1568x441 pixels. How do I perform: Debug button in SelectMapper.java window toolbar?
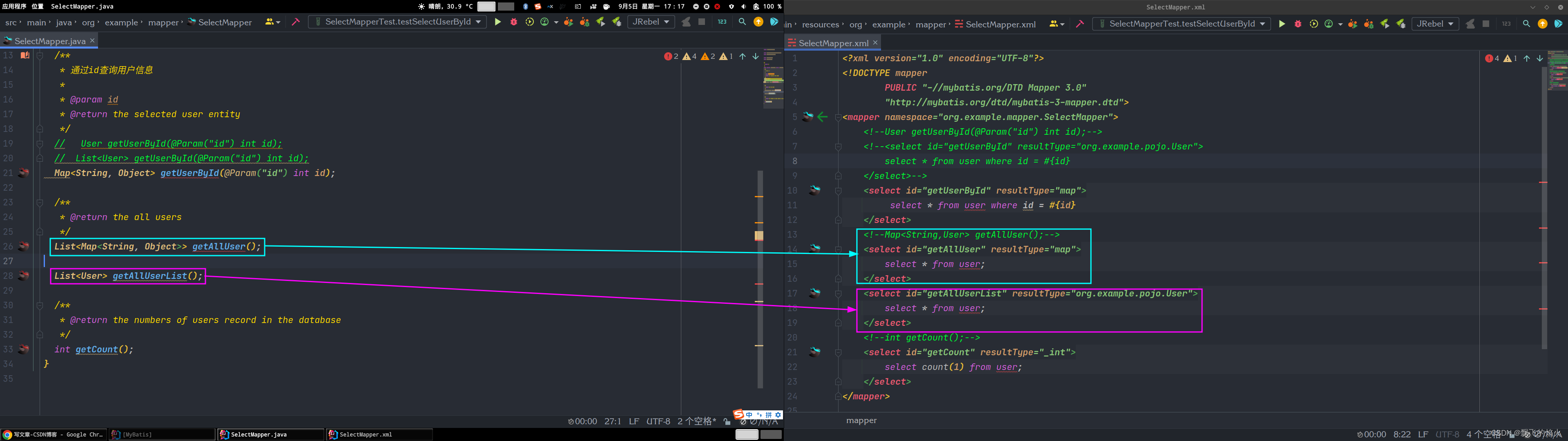(x=514, y=22)
